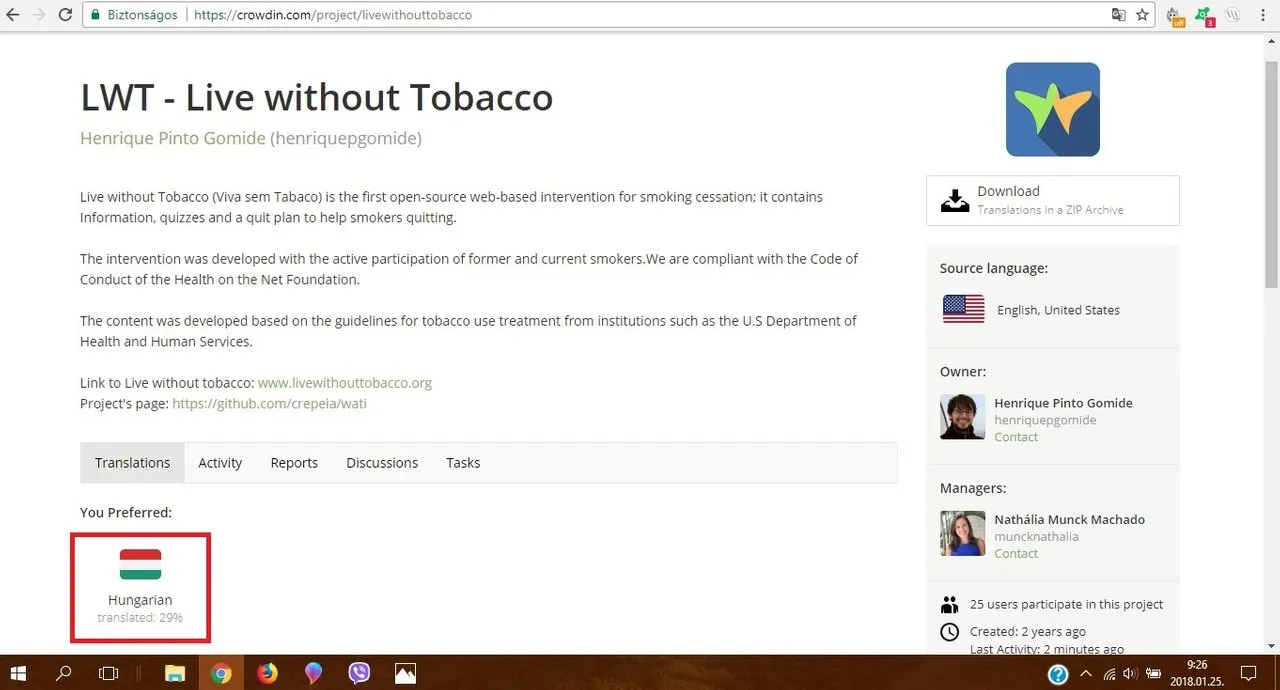
Task: Switch to Google Chrome on the taskbar
Action: [221, 673]
